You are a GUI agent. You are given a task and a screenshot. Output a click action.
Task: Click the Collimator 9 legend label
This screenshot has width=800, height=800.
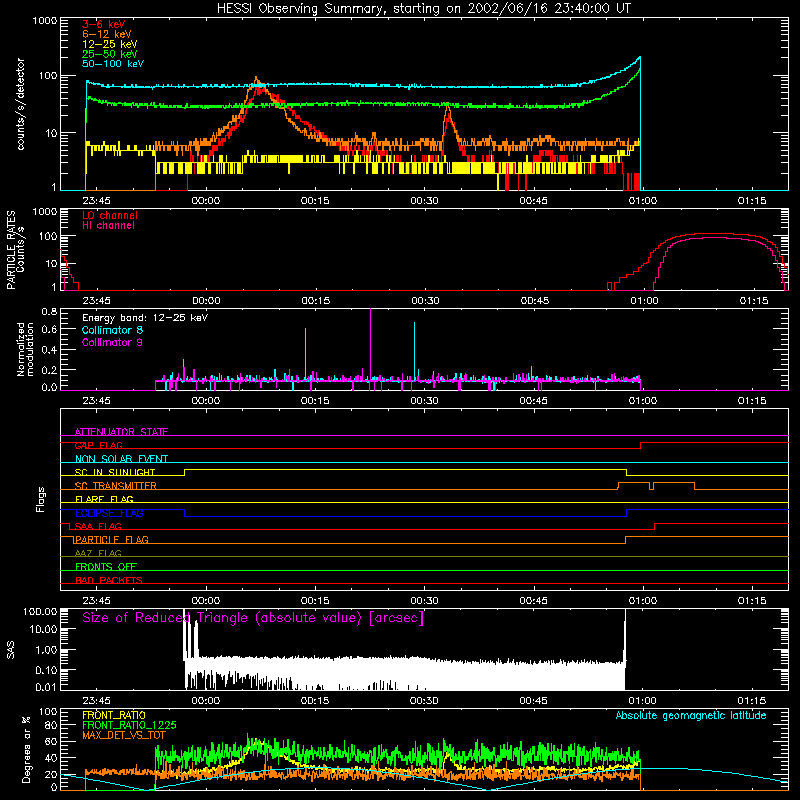pyautogui.click(x=112, y=342)
